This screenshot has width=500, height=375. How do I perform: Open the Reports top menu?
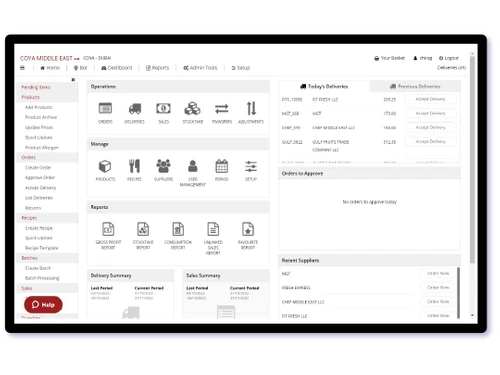pyautogui.click(x=157, y=68)
